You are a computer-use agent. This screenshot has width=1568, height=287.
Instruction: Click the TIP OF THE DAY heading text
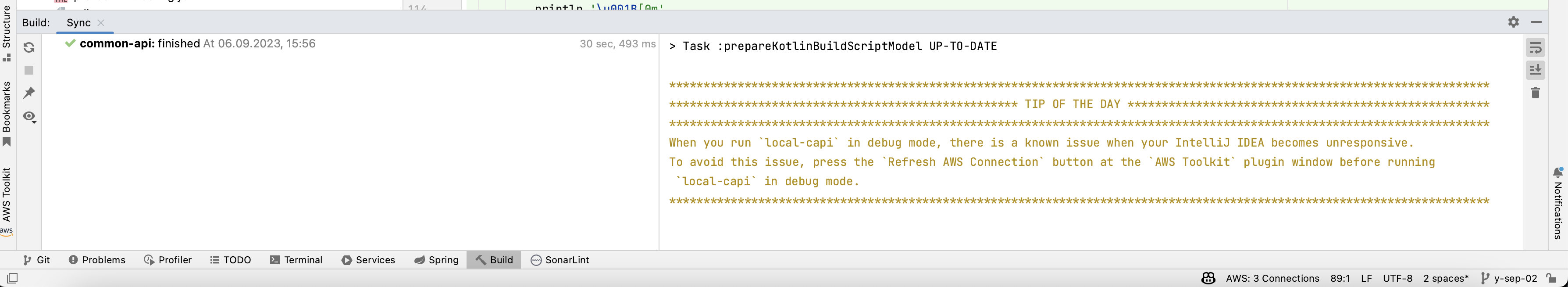tap(1073, 104)
